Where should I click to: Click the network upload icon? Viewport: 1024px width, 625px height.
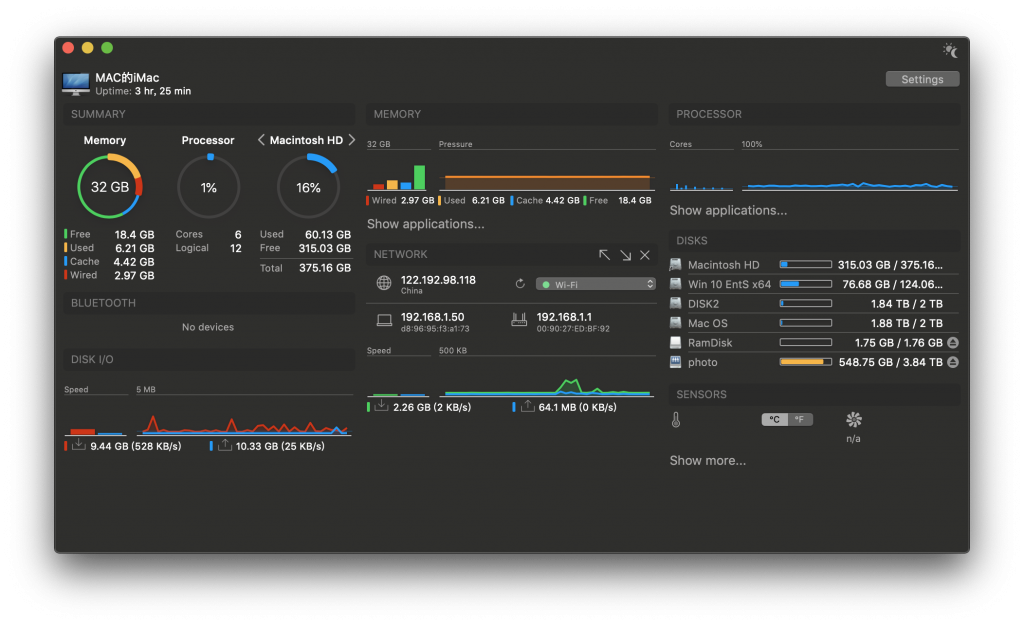(527, 406)
